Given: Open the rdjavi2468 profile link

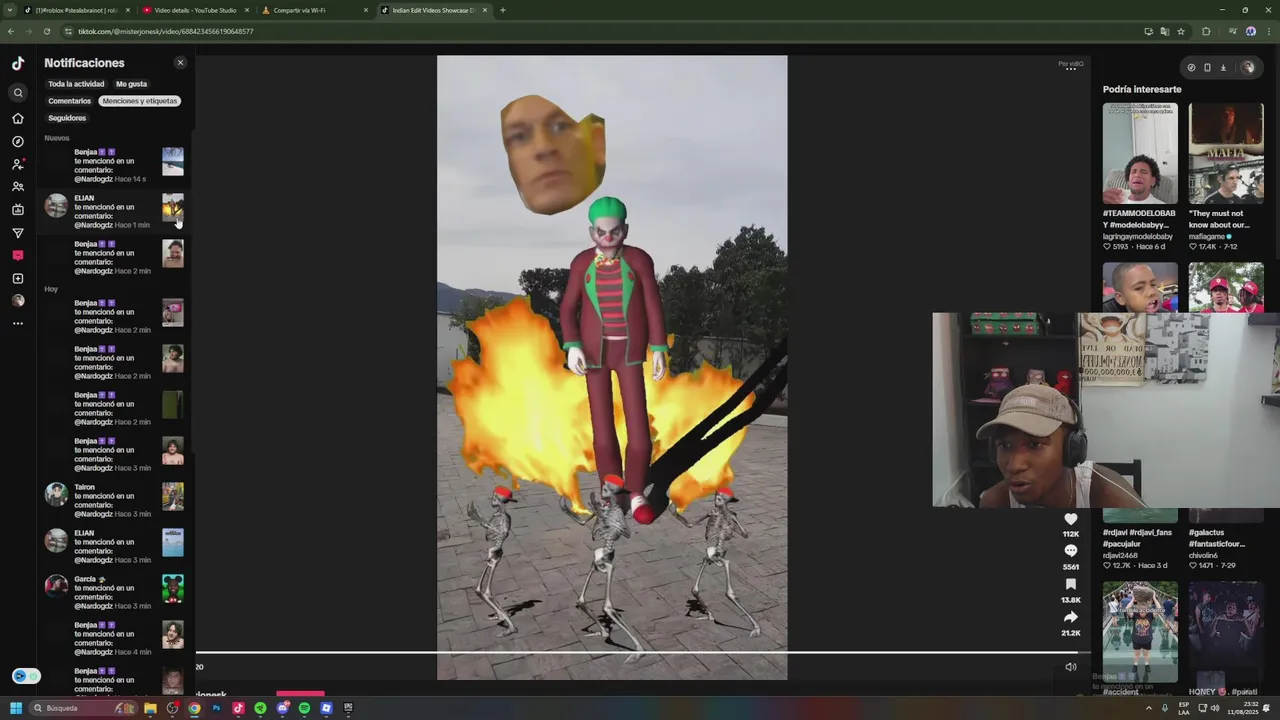Looking at the screenshot, I should (x=1120, y=555).
